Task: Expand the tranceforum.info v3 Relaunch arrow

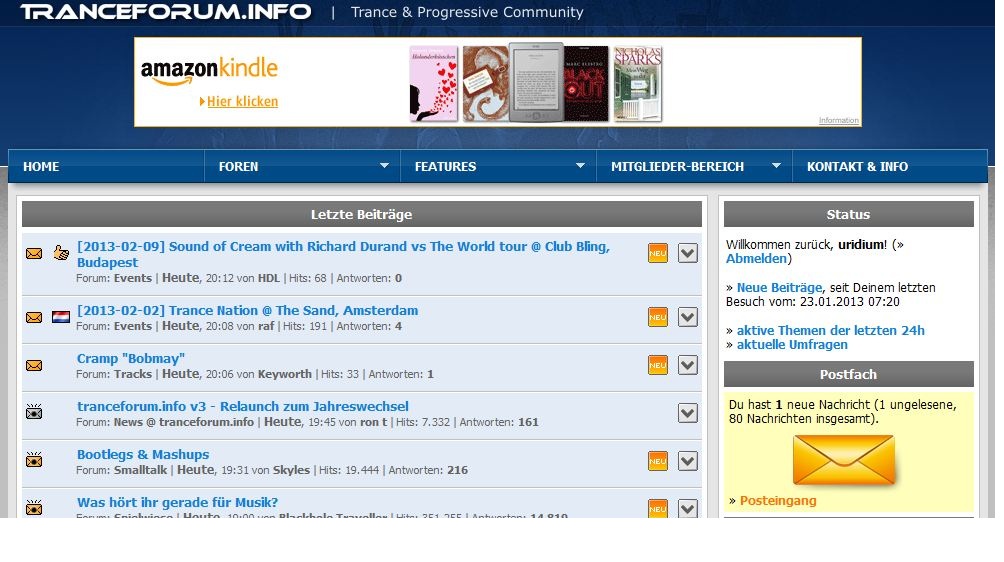Action: click(687, 412)
